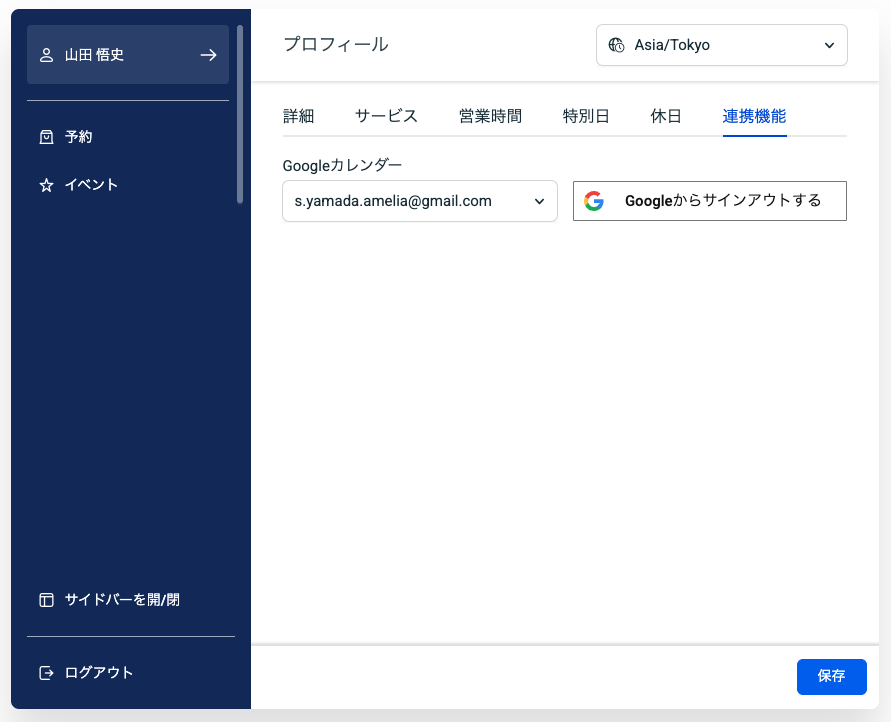Viewport: 891px width, 722px height.
Task: Click the ログアウト exit icon
Action: pyautogui.click(x=46, y=673)
